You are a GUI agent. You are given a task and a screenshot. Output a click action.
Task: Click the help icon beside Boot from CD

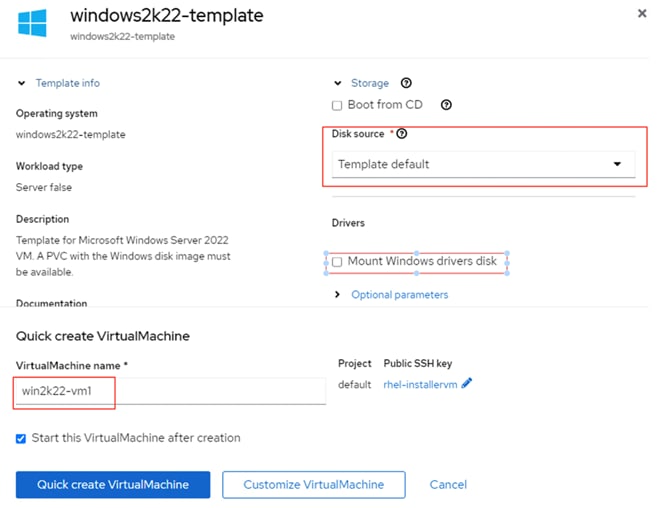[x=446, y=105]
